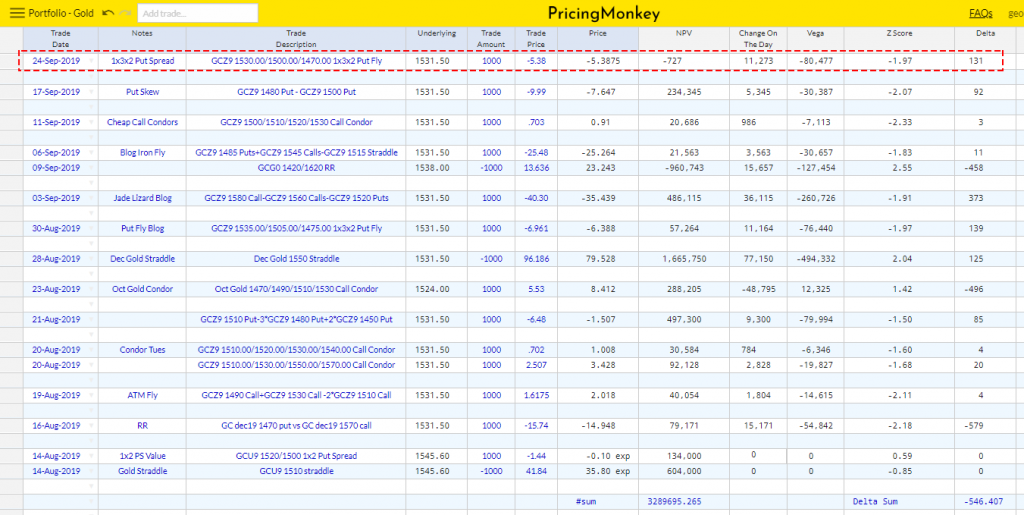This screenshot has height=515, width=1024.
Task: Click the Dec Gold Straddle note cell
Action: (x=142, y=258)
